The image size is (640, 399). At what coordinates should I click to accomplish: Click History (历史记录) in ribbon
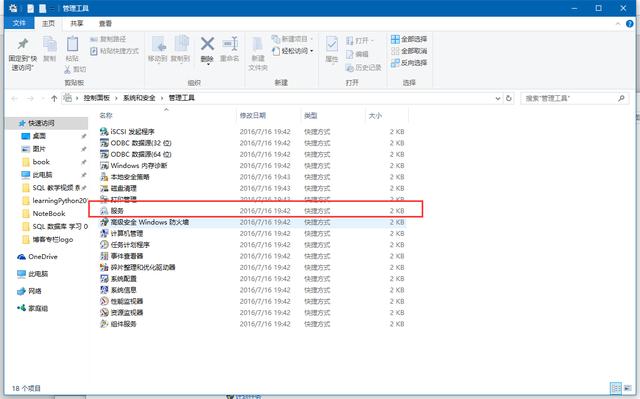click(363, 67)
